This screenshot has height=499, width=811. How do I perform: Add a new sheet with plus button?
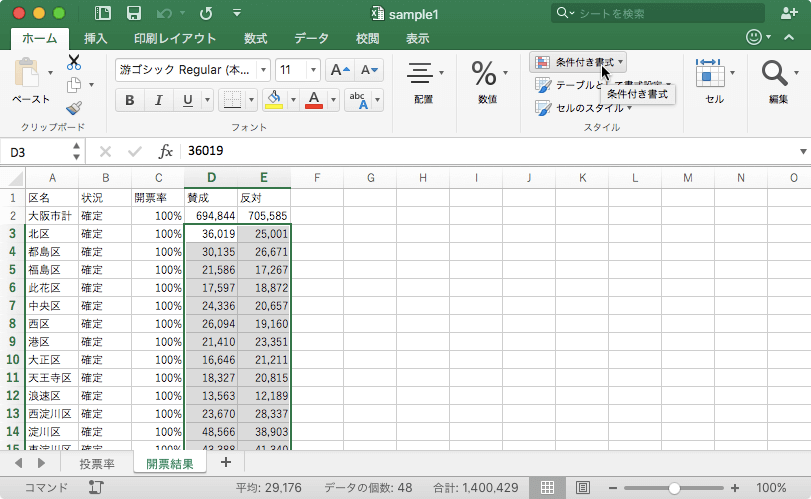(x=226, y=462)
